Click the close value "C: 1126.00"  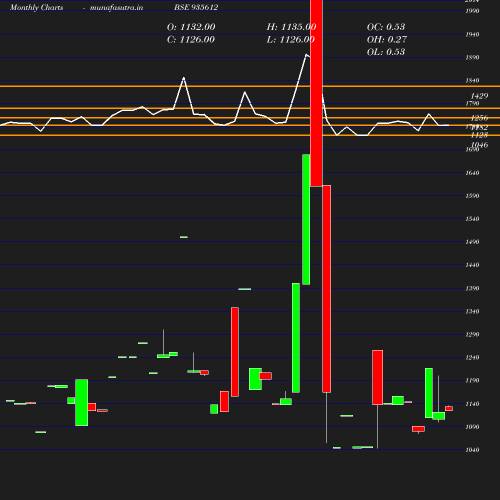[x=191, y=39]
